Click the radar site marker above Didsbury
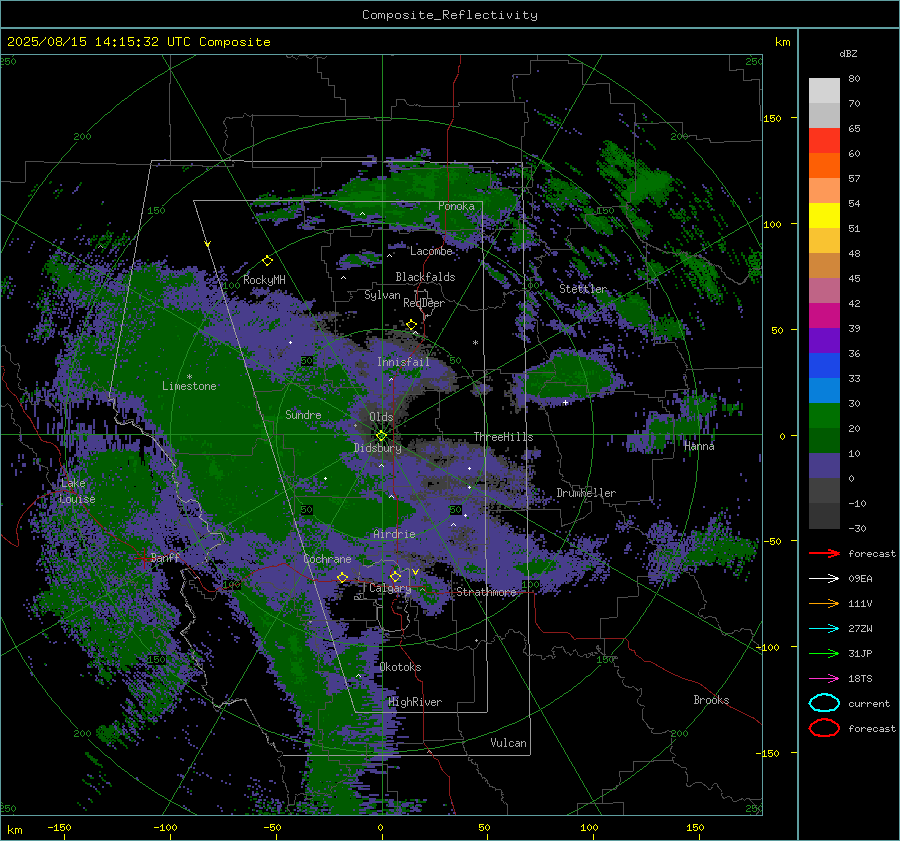The height and width of the screenshot is (841, 900). point(381,436)
